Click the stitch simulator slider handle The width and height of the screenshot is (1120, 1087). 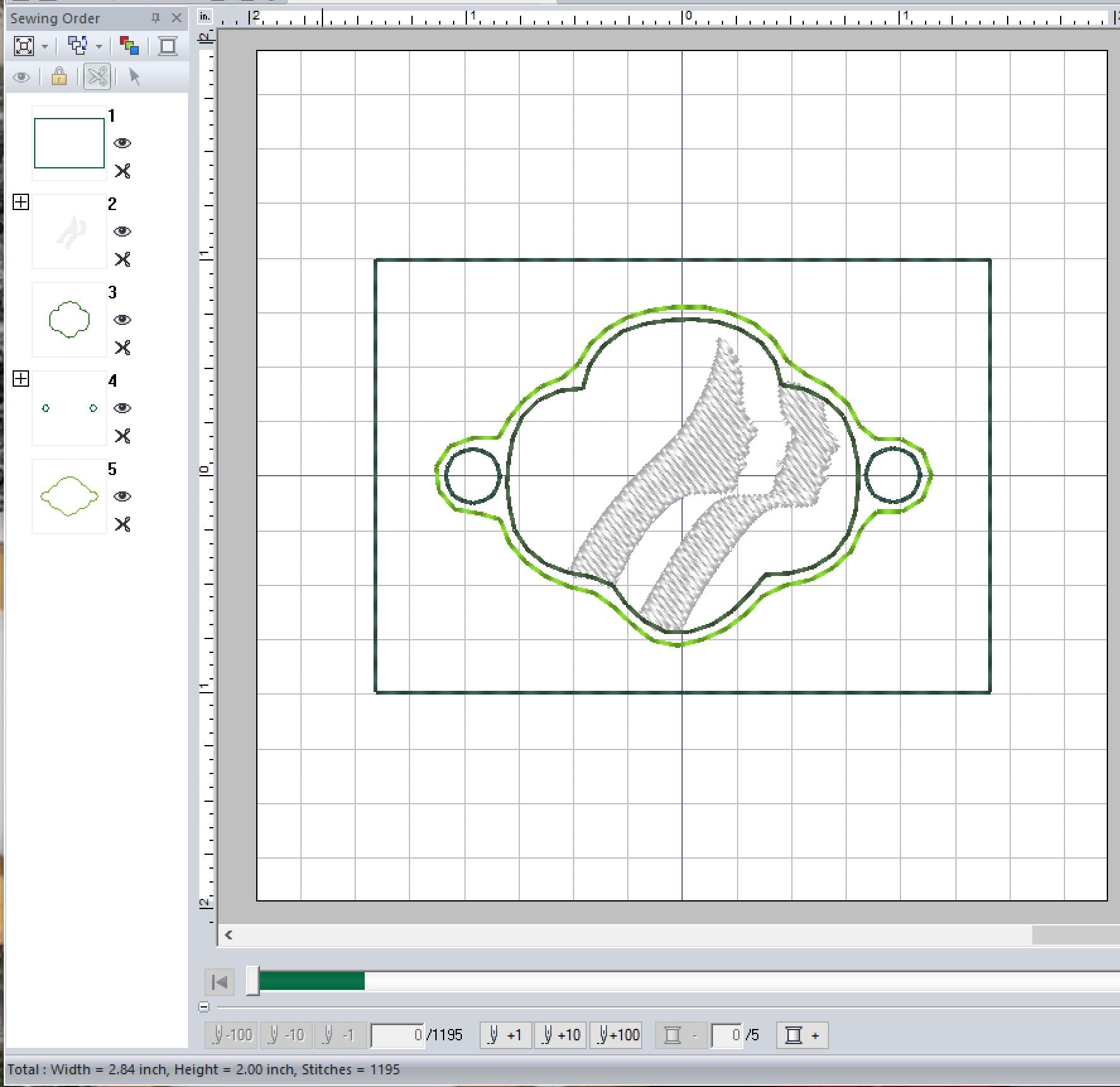point(252,981)
